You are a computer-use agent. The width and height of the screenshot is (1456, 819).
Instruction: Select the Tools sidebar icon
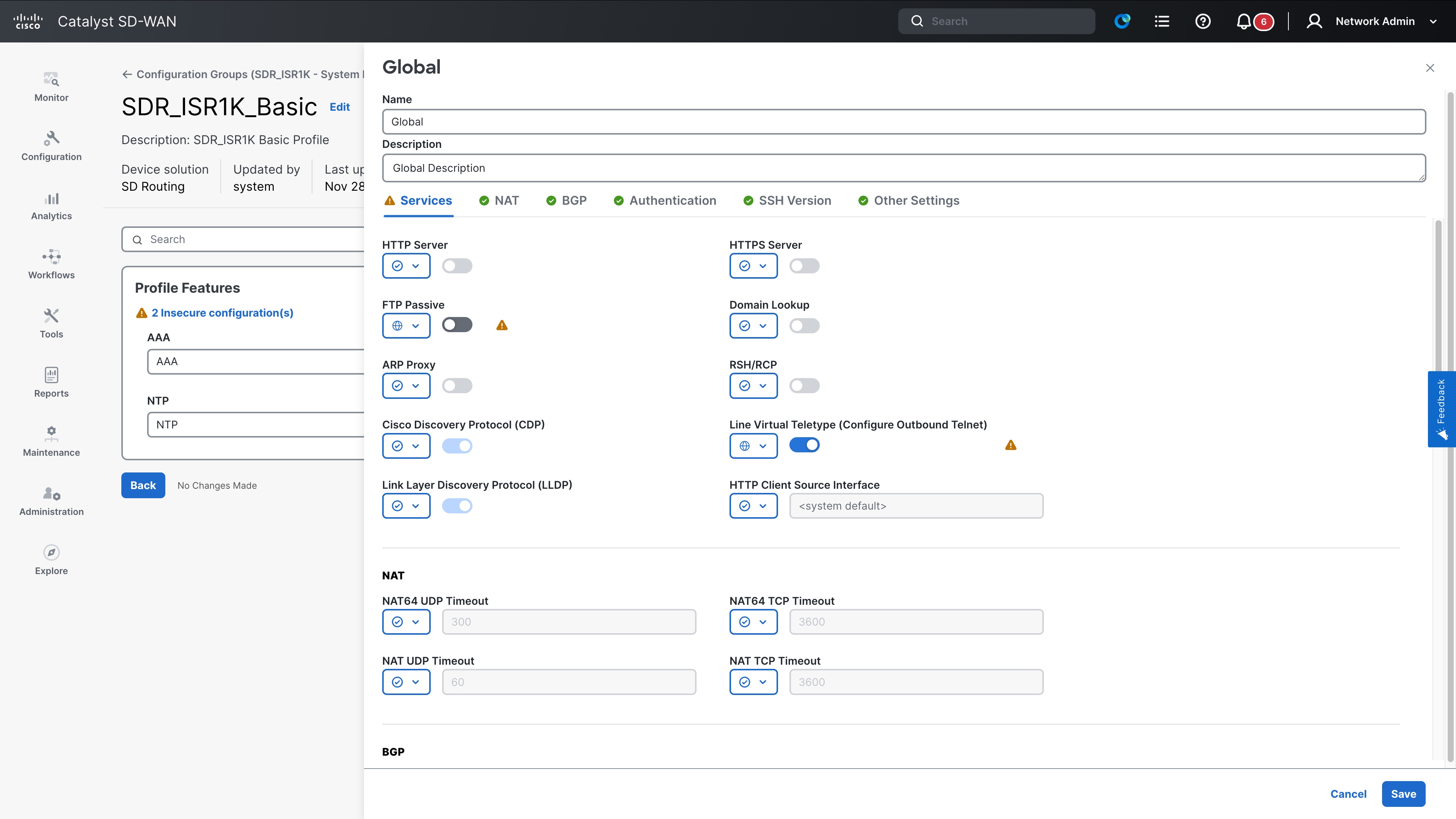tap(51, 323)
